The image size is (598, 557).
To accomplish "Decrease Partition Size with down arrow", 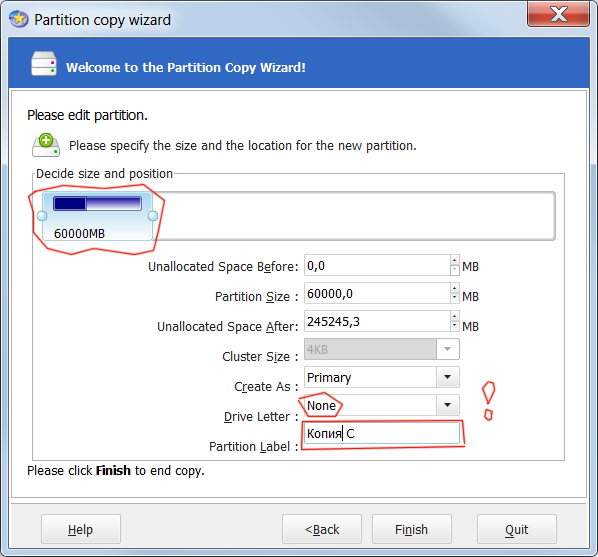I will 454,298.
